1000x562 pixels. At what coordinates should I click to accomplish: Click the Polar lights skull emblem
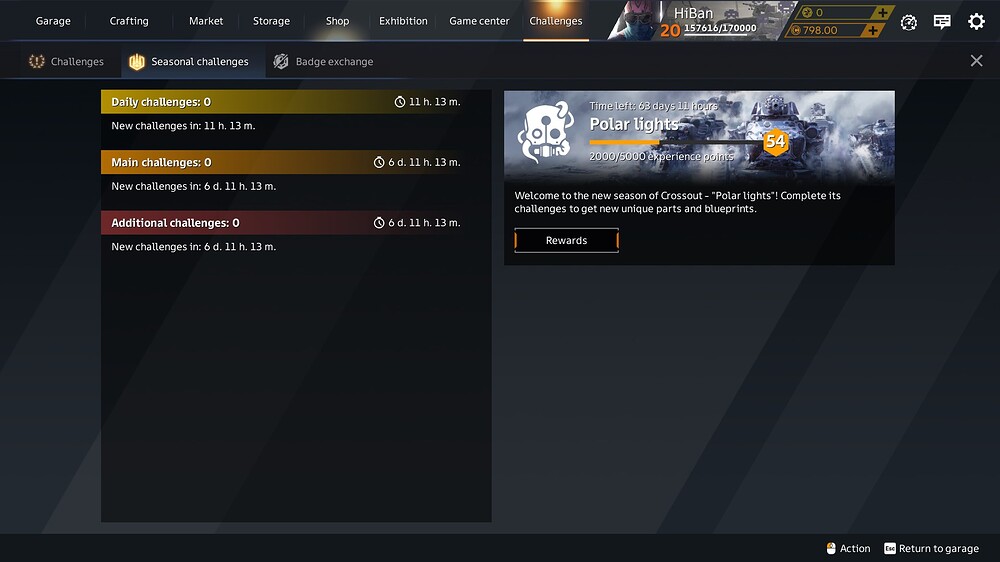pos(545,131)
